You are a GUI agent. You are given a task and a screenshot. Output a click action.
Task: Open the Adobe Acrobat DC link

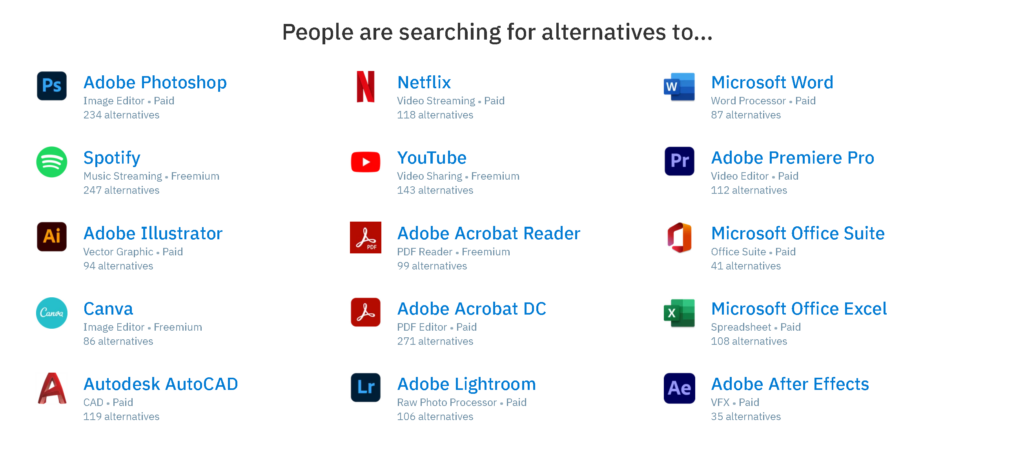pos(472,309)
